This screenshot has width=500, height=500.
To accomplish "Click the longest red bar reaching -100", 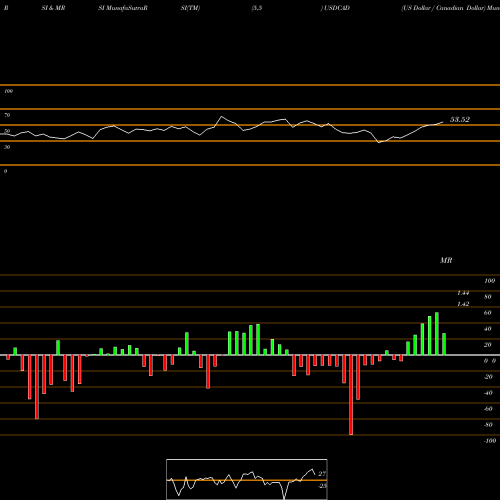I will pyautogui.click(x=351, y=395).
